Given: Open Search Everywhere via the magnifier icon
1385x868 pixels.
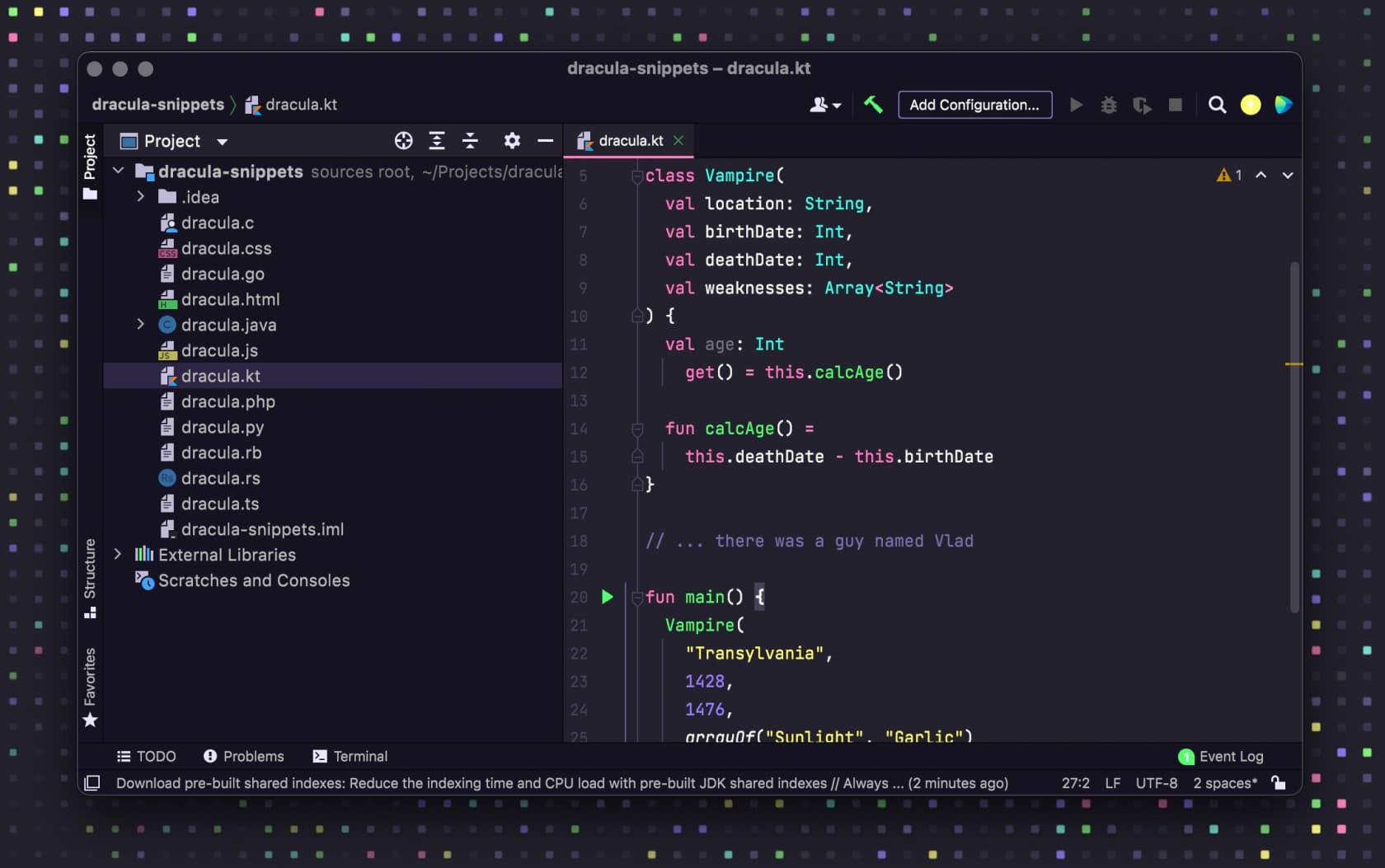Looking at the screenshot, I should [1218, 105].
